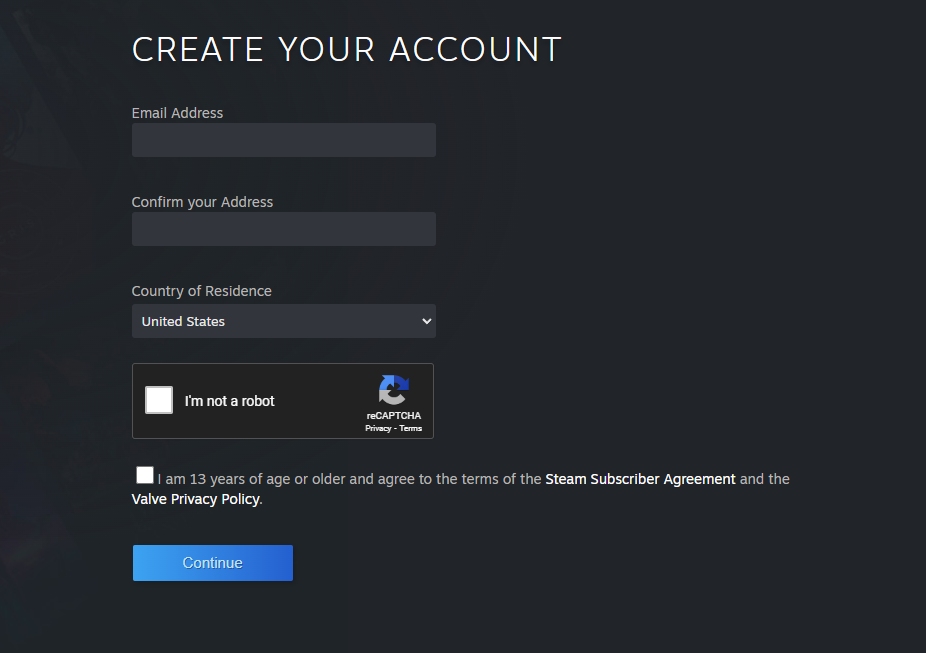Image resolution: width=926 pixels, height=653 pixels.
Task: Open the Steam Subscriber Agreement
Action: click(x=640, y=479)
